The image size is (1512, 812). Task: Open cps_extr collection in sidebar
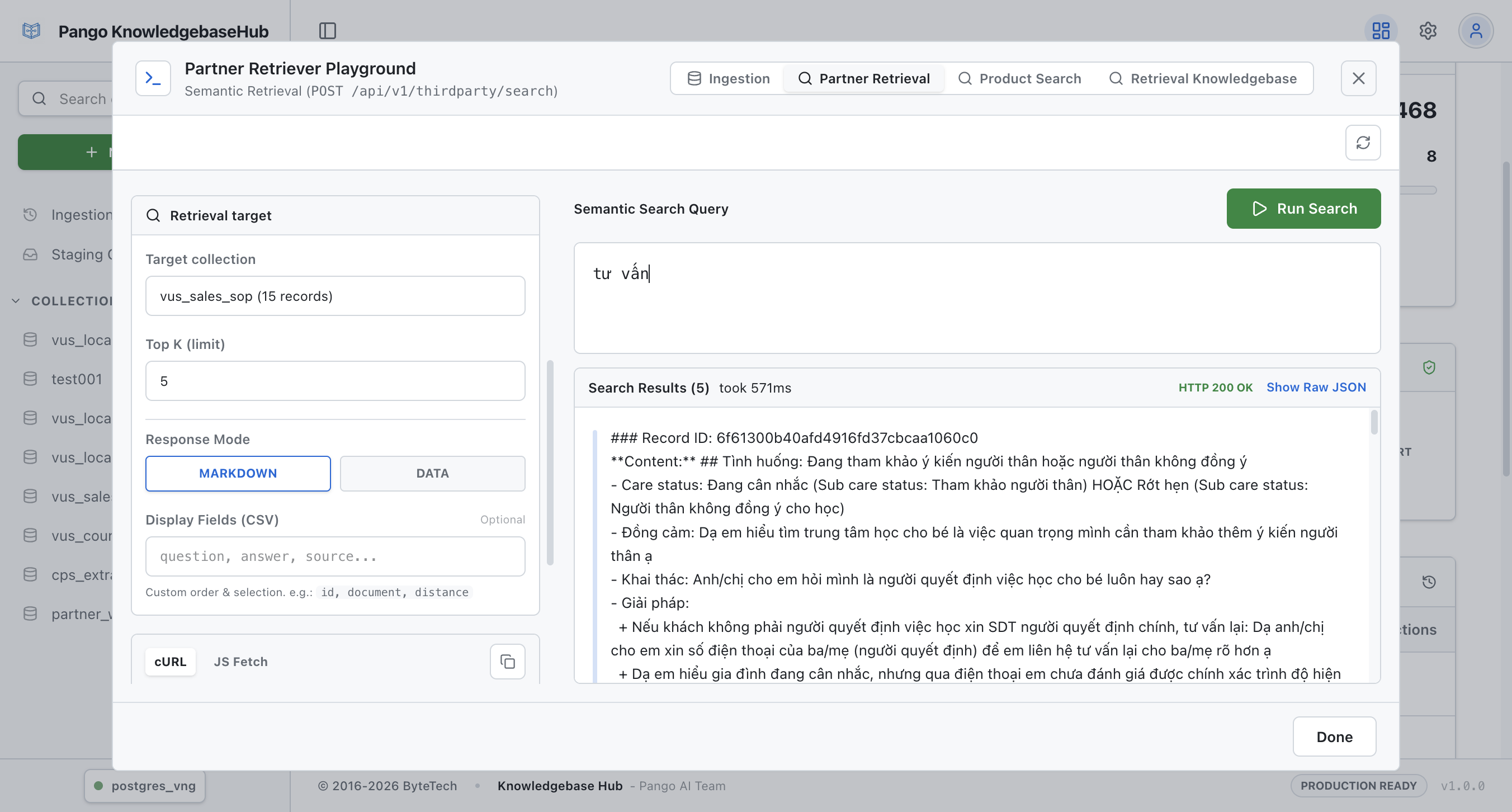click(82, 575)
